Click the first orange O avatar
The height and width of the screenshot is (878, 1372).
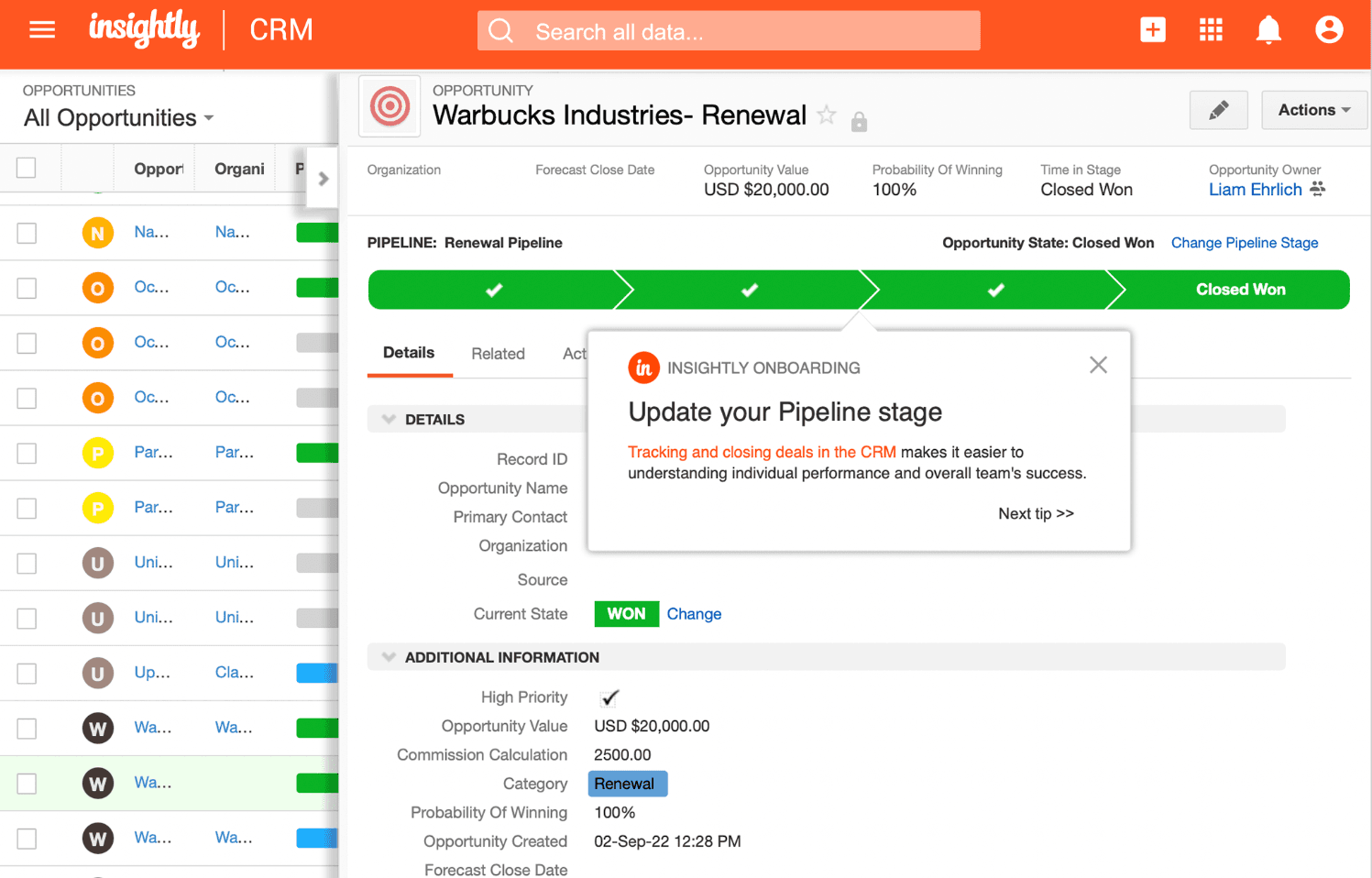(x=97, y=288)
